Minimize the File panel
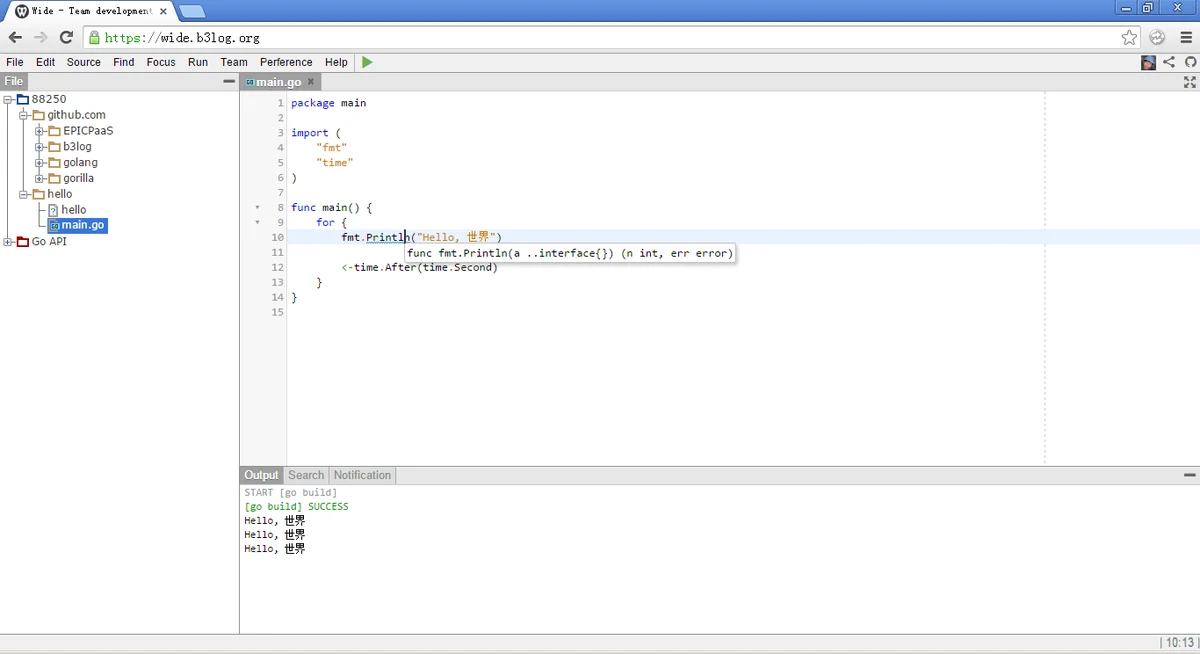This screenshot has height=654, width=1200. point(229,82)
